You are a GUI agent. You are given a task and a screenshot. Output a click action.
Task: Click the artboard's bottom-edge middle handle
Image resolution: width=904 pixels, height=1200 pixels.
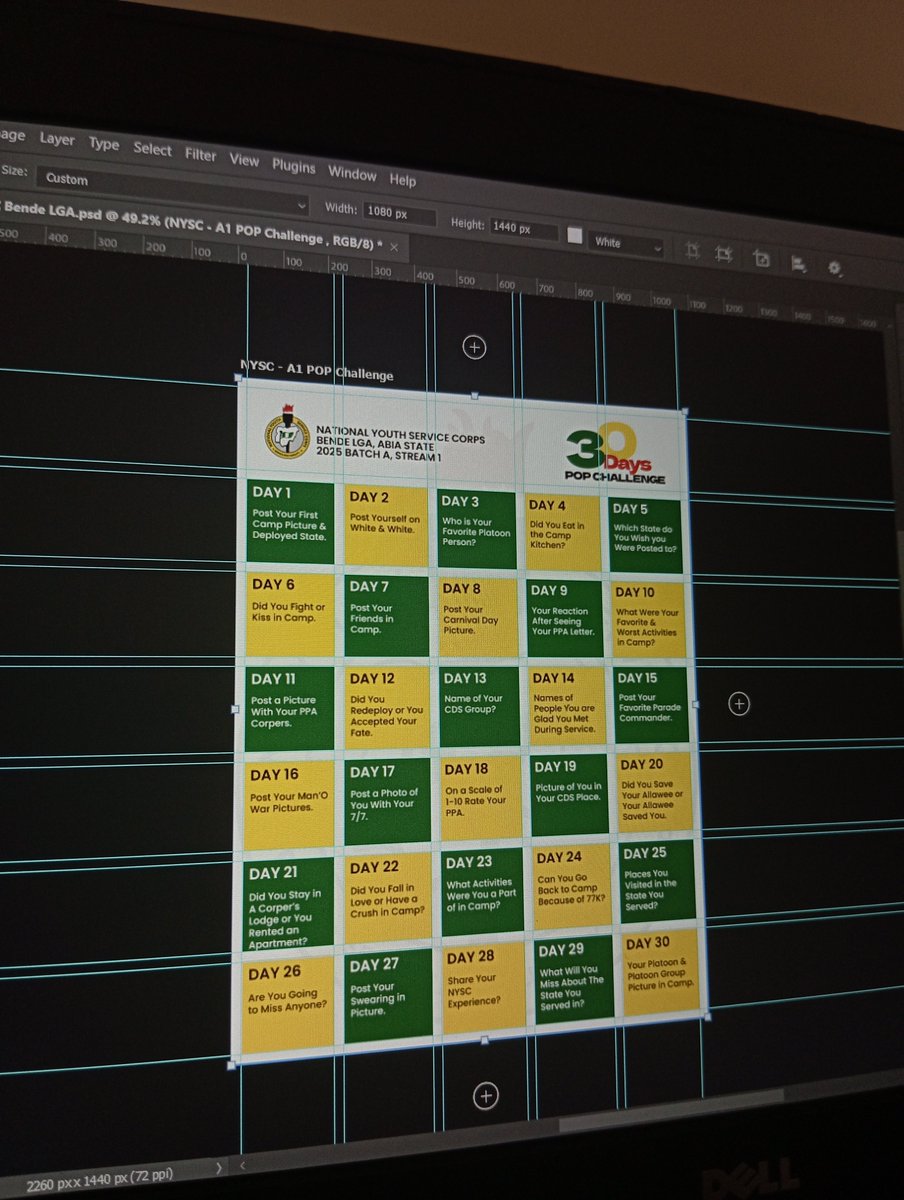[x=485, y=1040]
